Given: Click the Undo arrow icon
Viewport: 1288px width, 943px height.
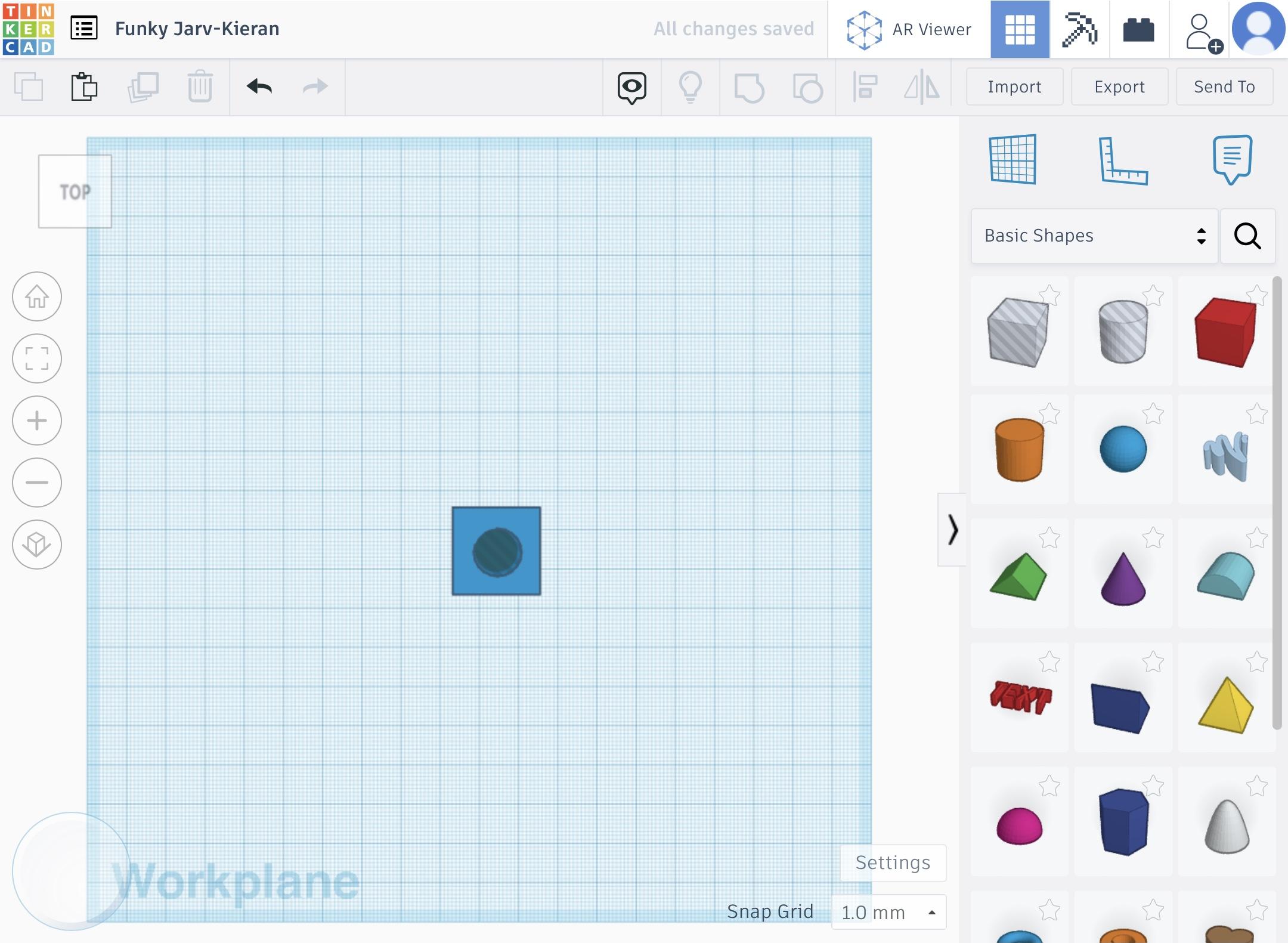Looking at the screenshot, I should click(x=259, y=87).
